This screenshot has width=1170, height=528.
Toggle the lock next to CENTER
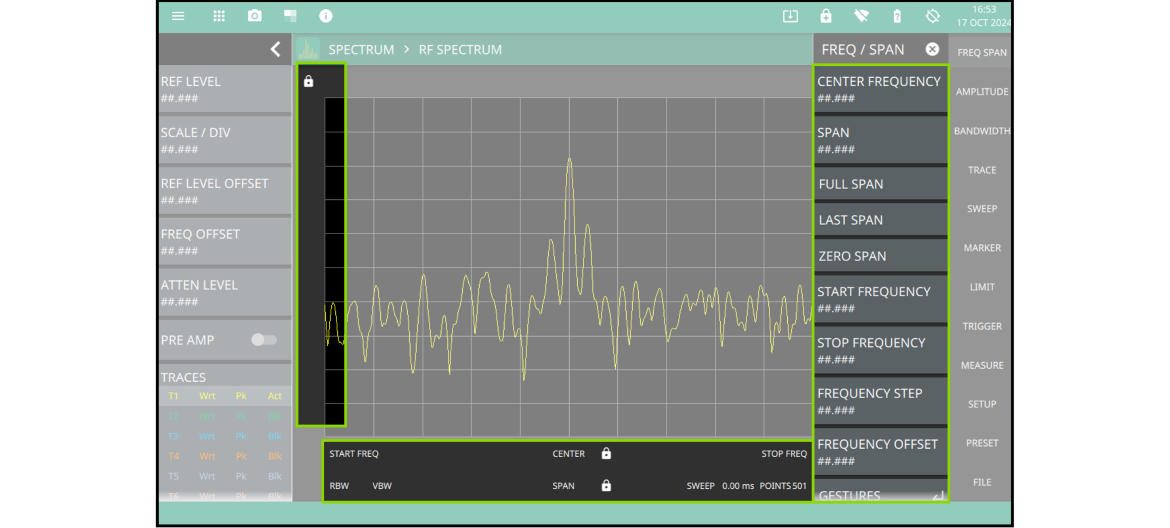[x=606, y=454]
